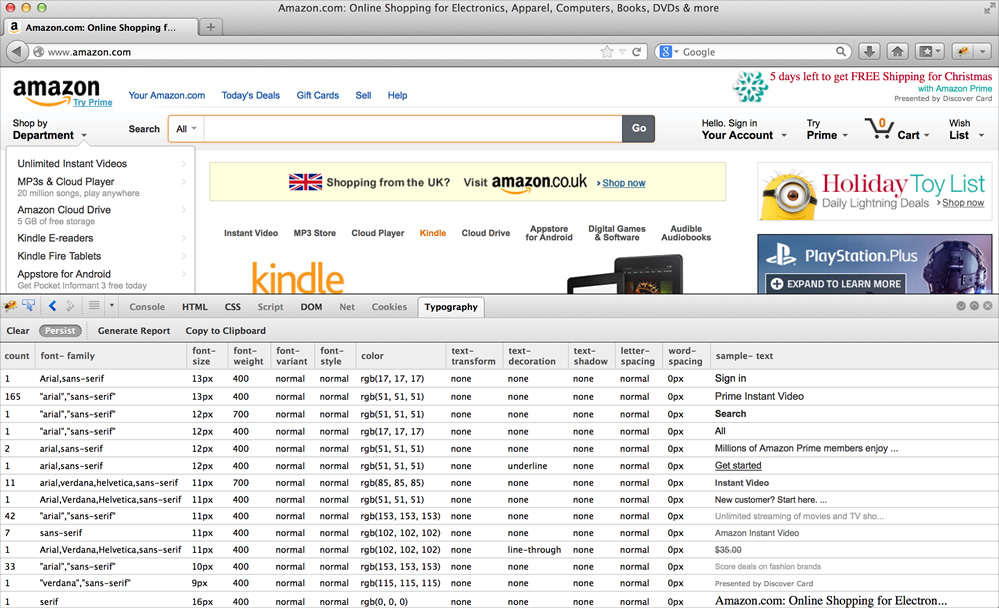Open the CSS tab
Viewport: 999px width, 608px height.
click(x=233, y=307)
